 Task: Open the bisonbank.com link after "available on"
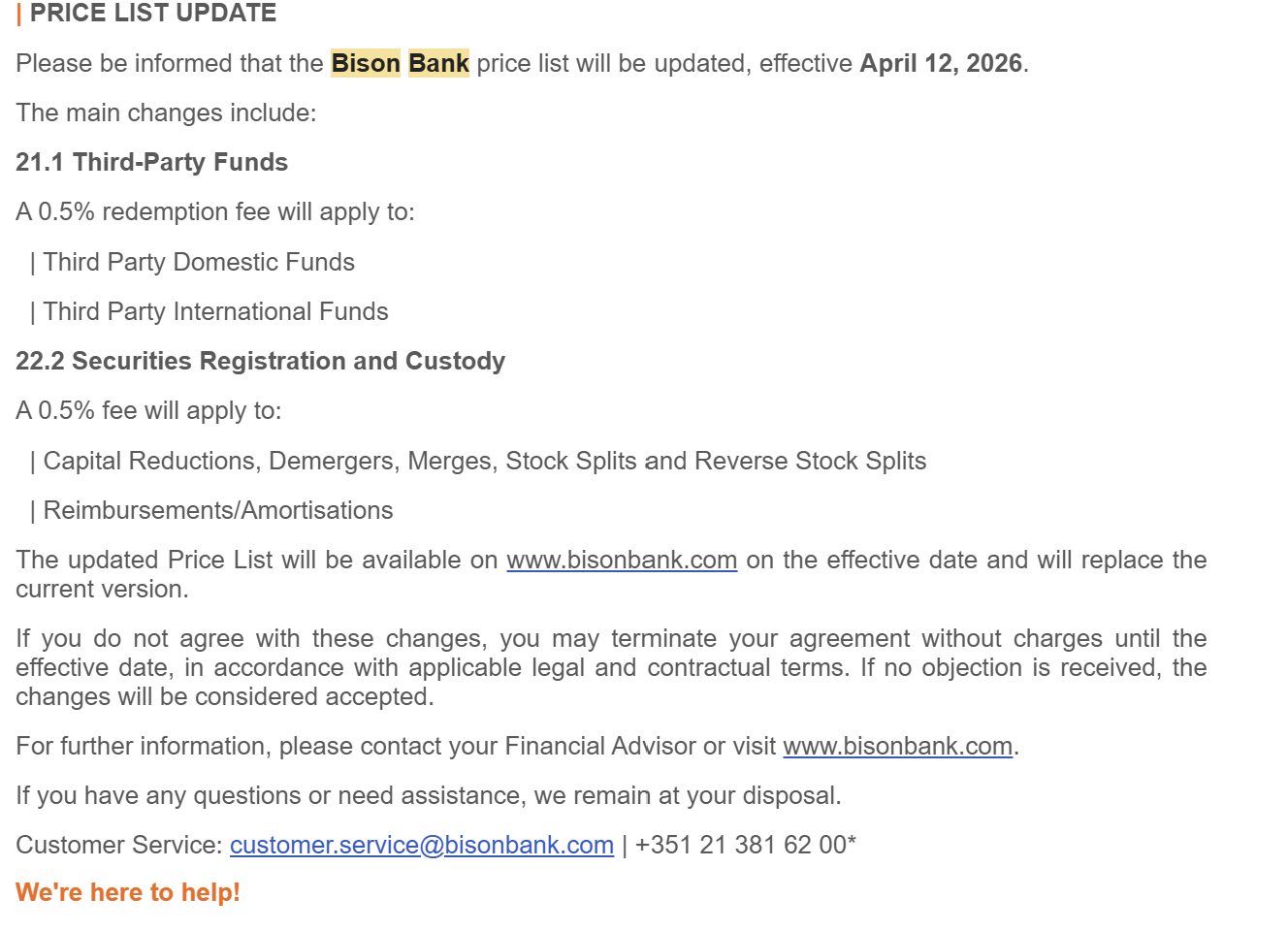pyautogui.click(x=622, y=561)
